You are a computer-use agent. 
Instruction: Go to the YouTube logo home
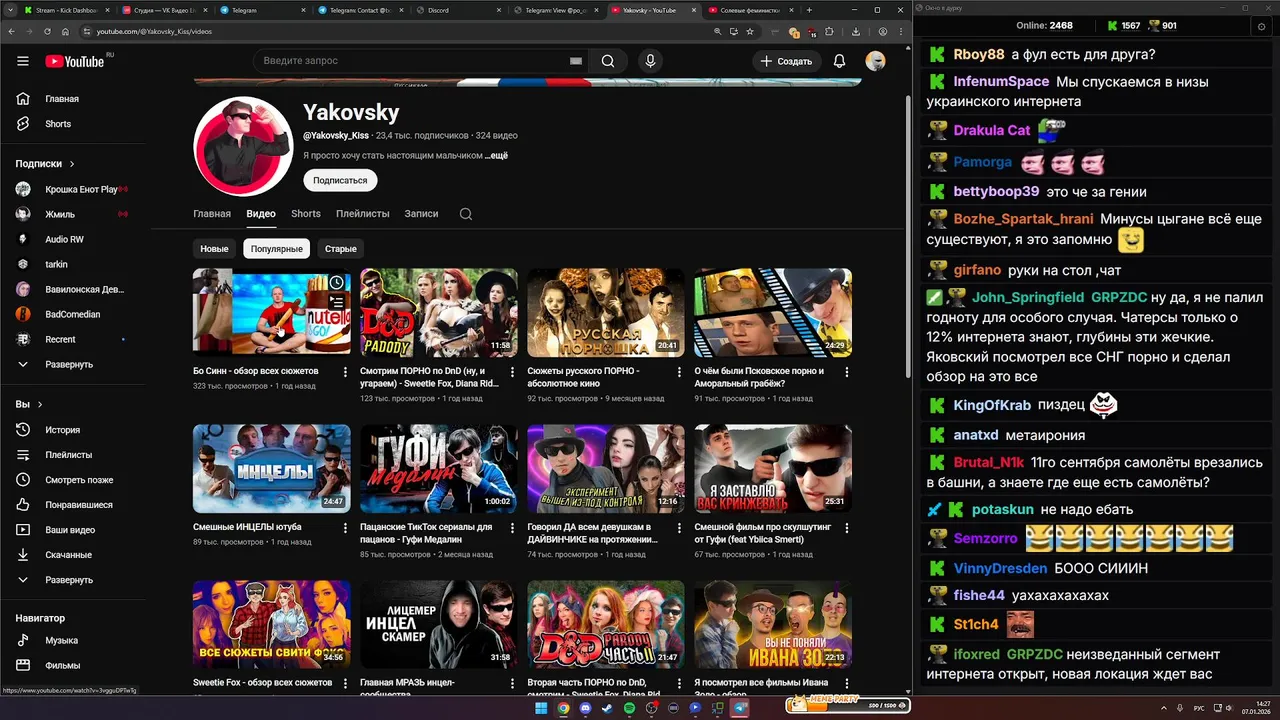[x=75, y=61]
